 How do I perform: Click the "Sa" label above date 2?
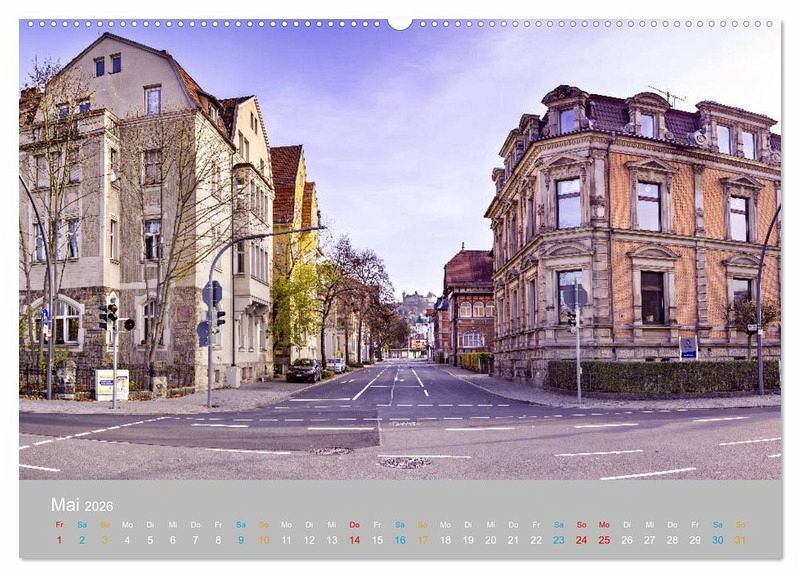pos(82,524)
